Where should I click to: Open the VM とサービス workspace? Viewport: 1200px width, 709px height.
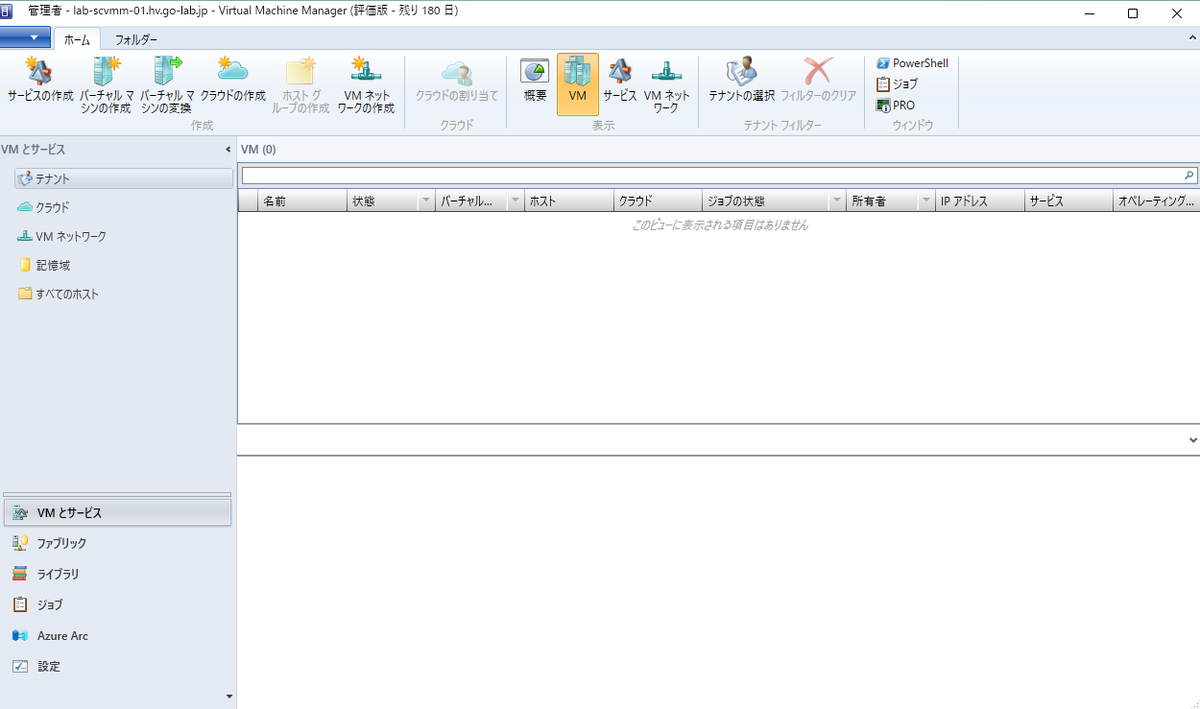tap(117, 512)
